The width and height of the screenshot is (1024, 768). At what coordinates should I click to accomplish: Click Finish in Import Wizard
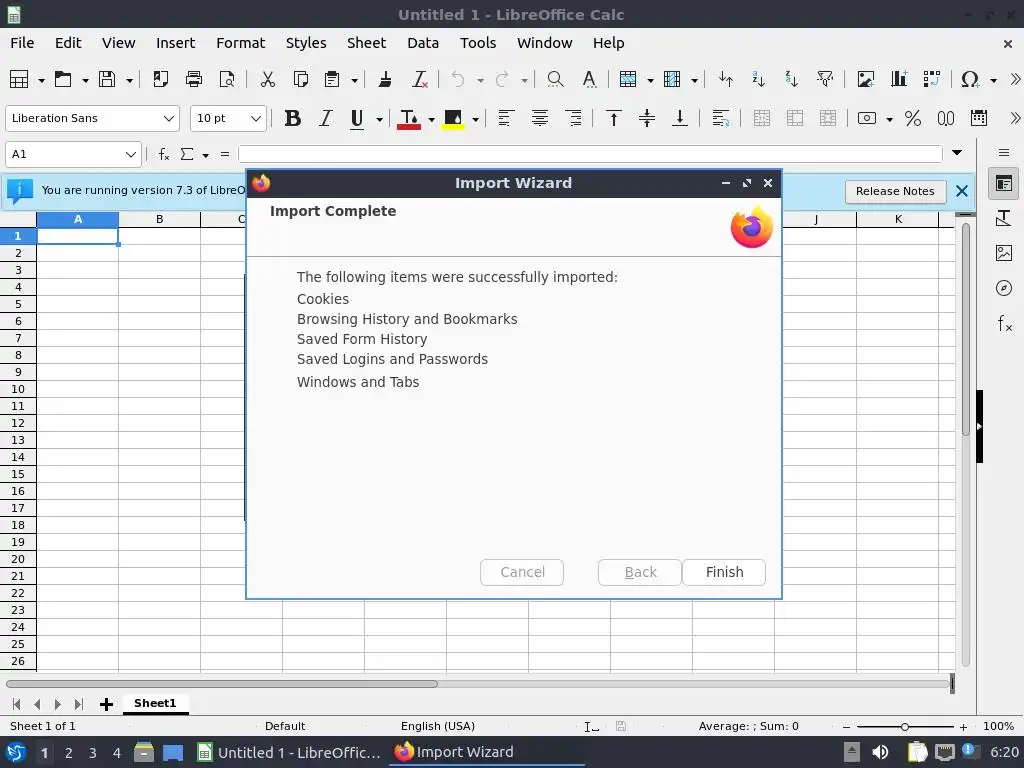tap(724, 572)
